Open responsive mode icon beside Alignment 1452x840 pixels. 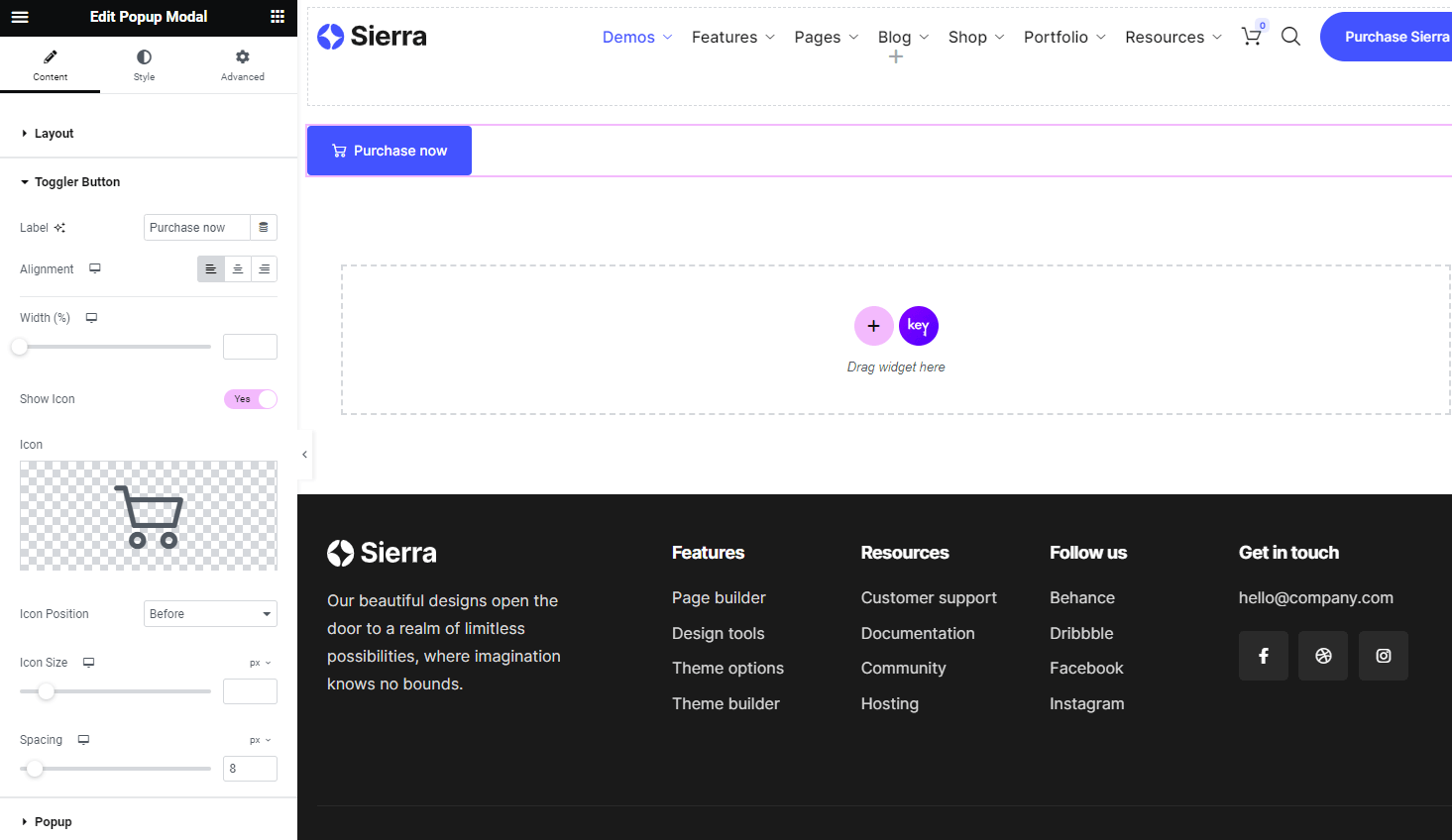click(95, 268)
